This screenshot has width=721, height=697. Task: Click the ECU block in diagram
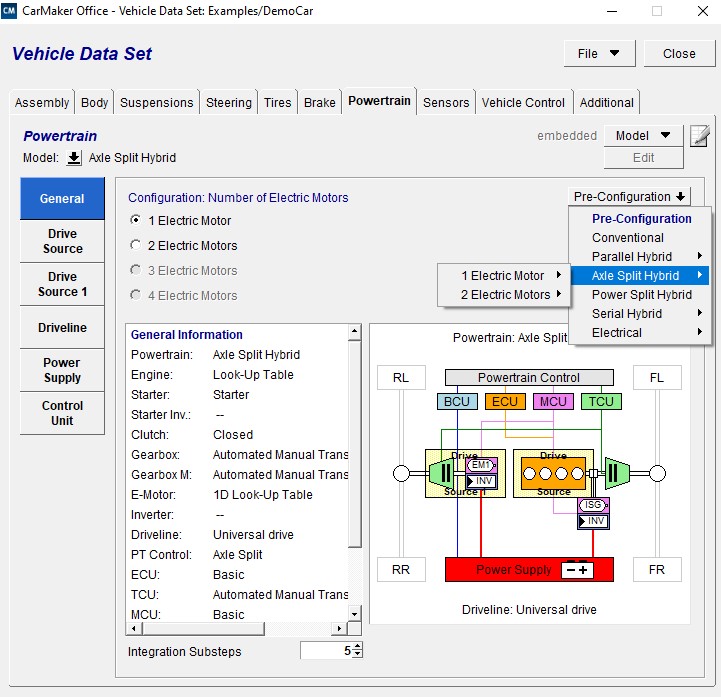[504, 401]
